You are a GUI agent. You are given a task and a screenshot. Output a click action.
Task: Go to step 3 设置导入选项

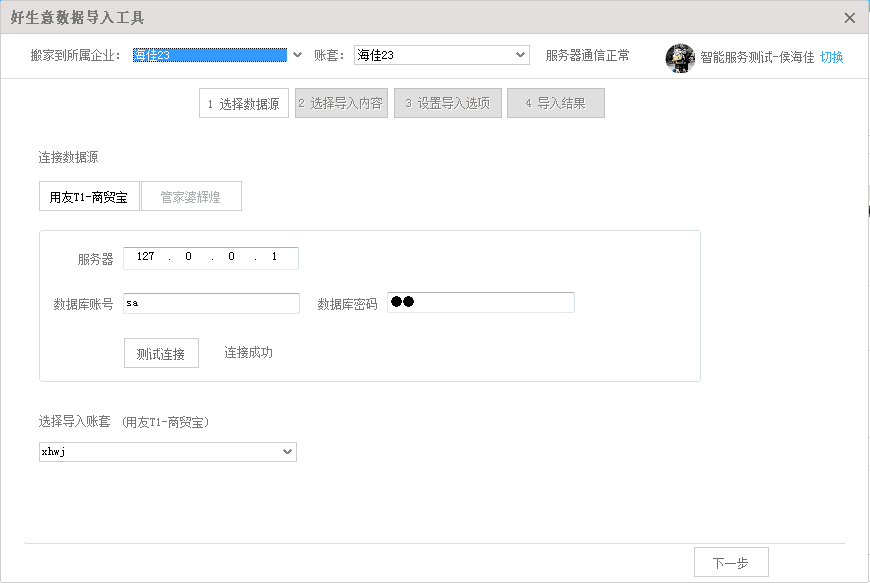448,103
